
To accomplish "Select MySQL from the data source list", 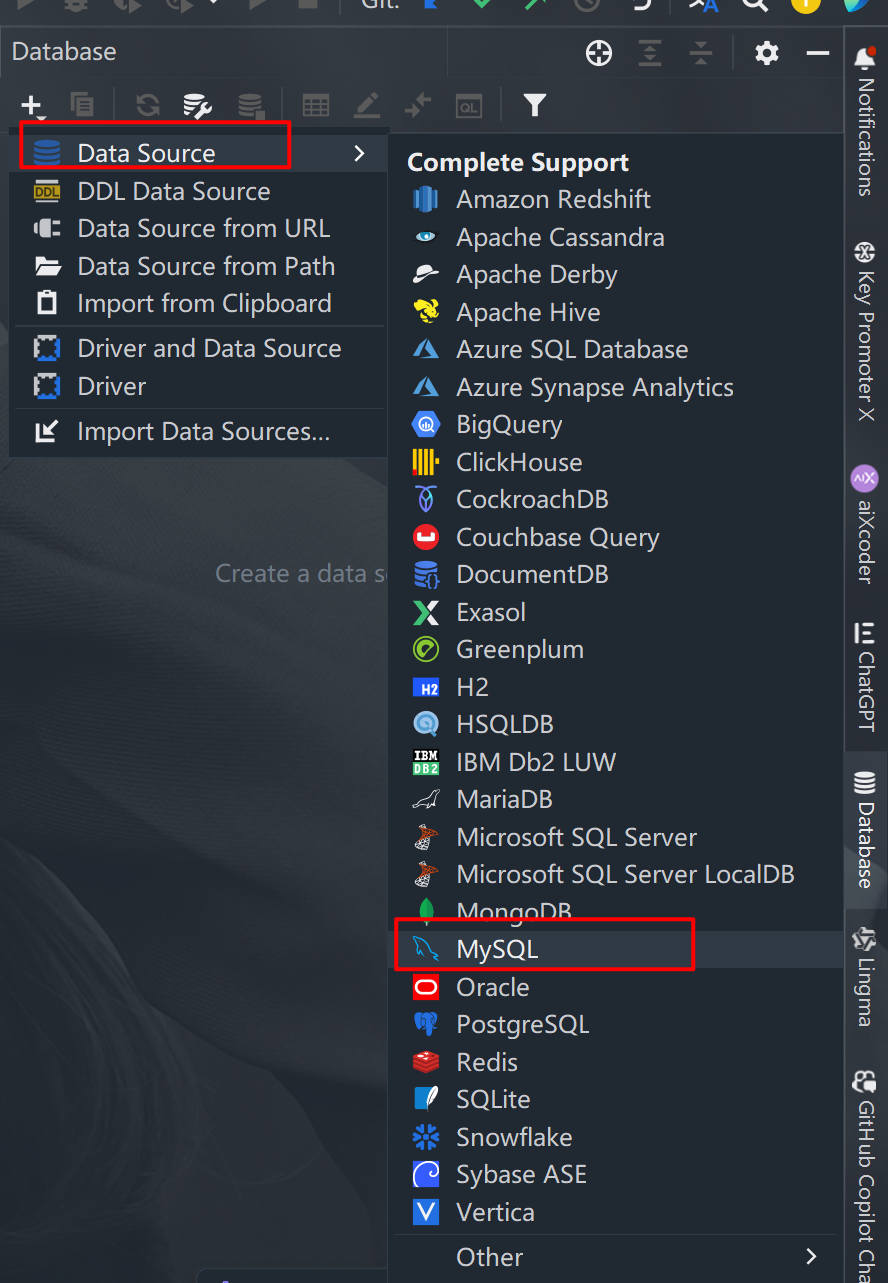I will pos(497,949).
